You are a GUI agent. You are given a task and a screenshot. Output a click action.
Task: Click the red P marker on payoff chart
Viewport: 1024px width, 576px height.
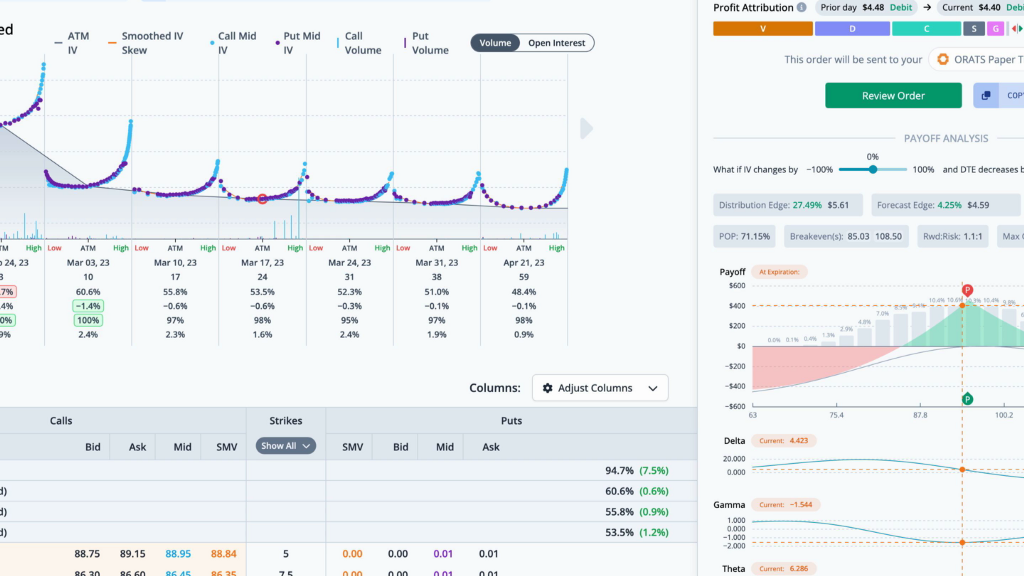[967, 290]
